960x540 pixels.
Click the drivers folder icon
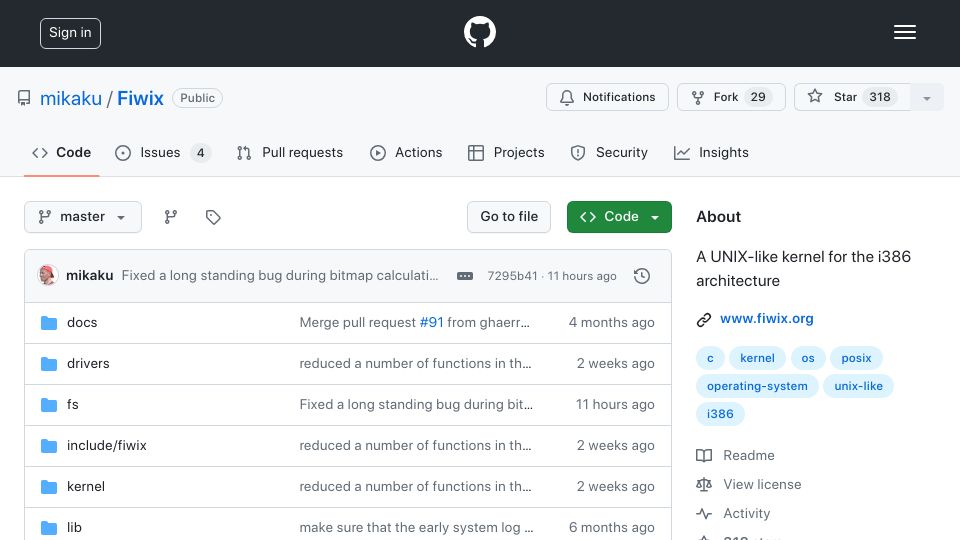[49, 364]
